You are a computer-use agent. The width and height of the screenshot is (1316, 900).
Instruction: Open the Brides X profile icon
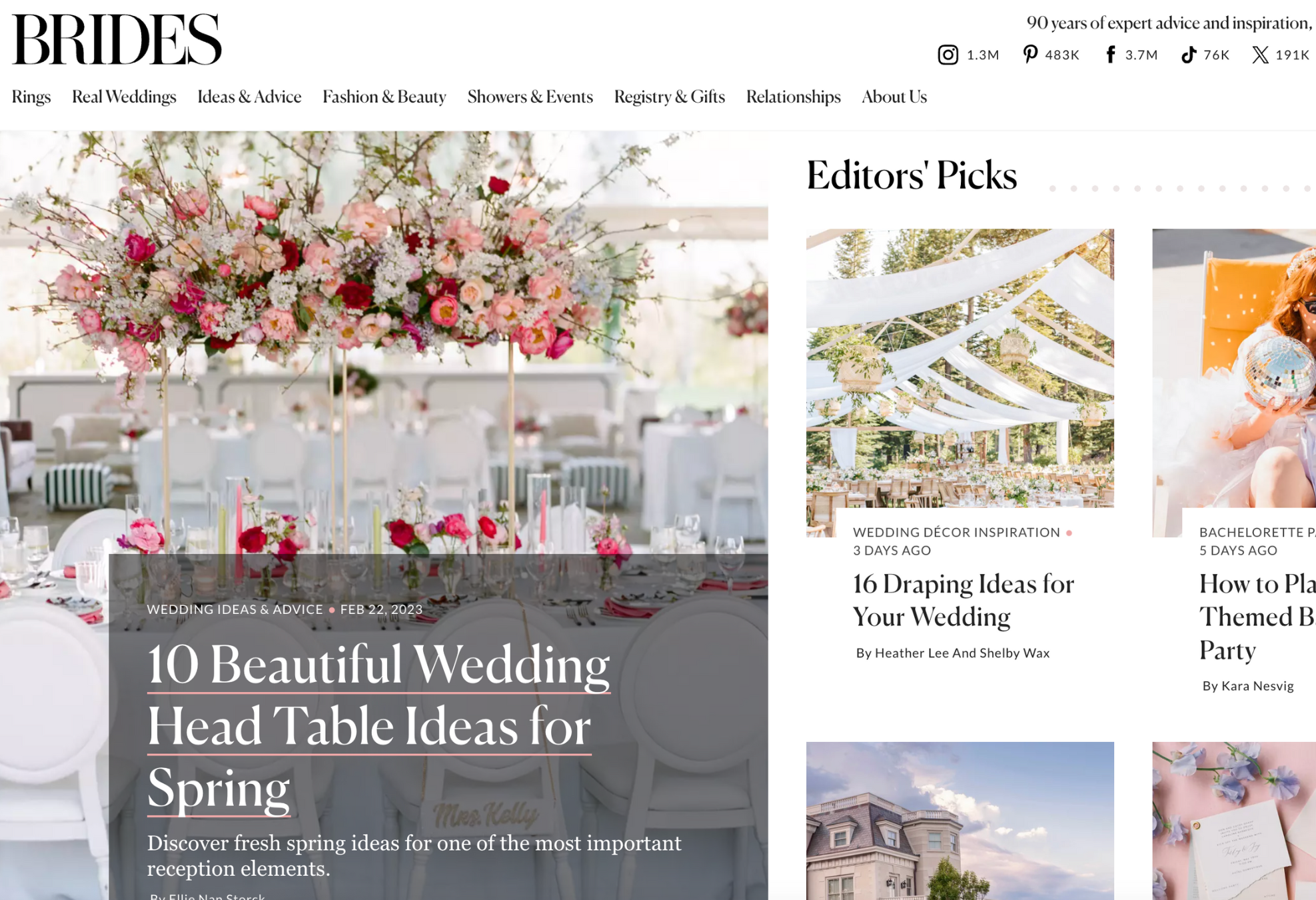pyautogui.click(x=1259, y=55)
